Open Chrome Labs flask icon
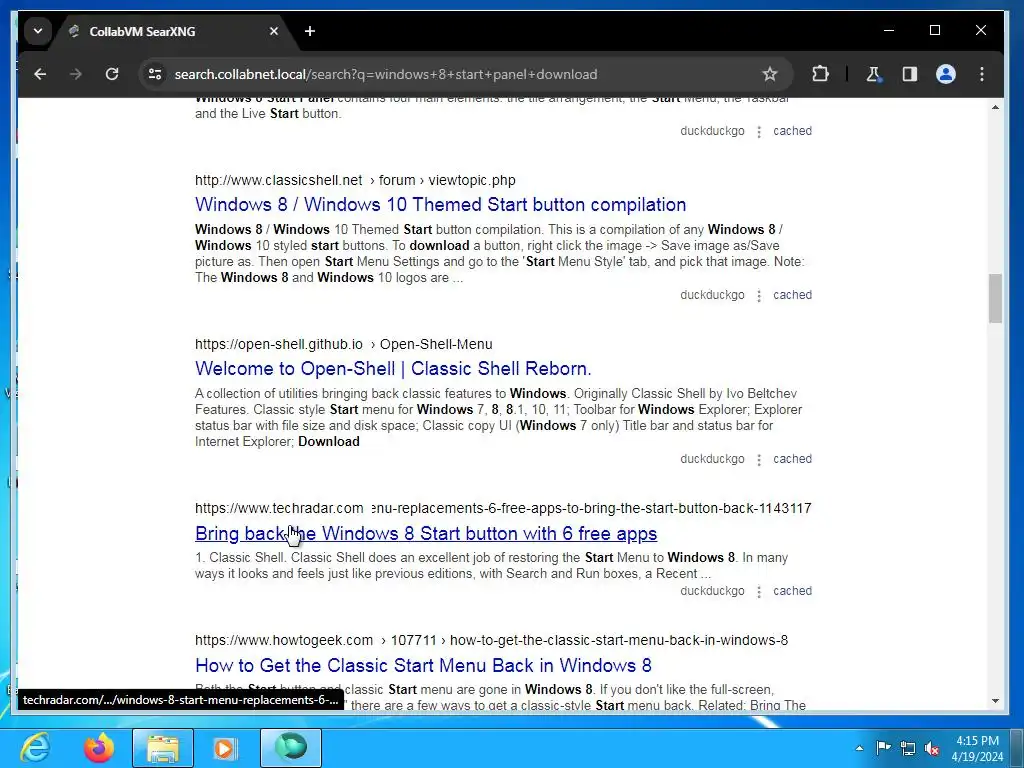This screenshot has width=1024, height=768. [x=874, y=74]
